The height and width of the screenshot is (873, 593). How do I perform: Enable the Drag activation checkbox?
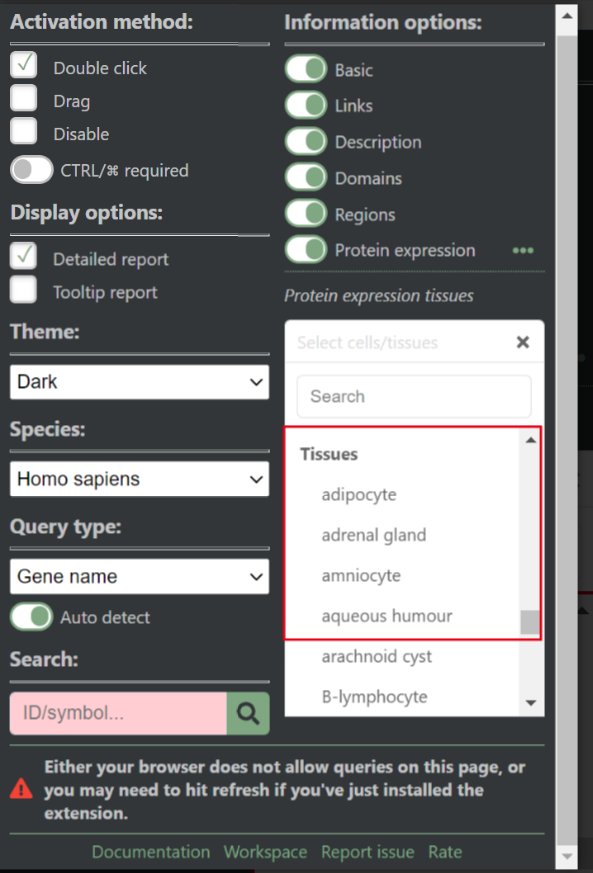tap(23, 98)
